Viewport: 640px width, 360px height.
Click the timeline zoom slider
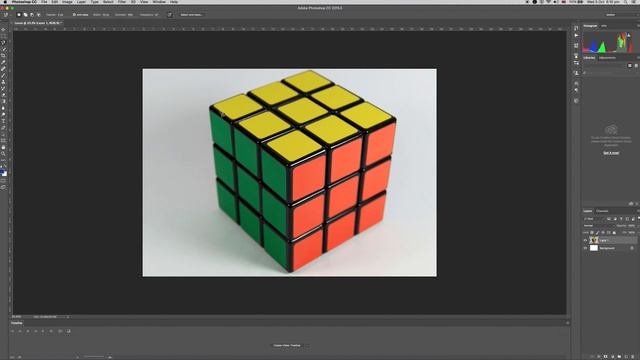point(95,357)
